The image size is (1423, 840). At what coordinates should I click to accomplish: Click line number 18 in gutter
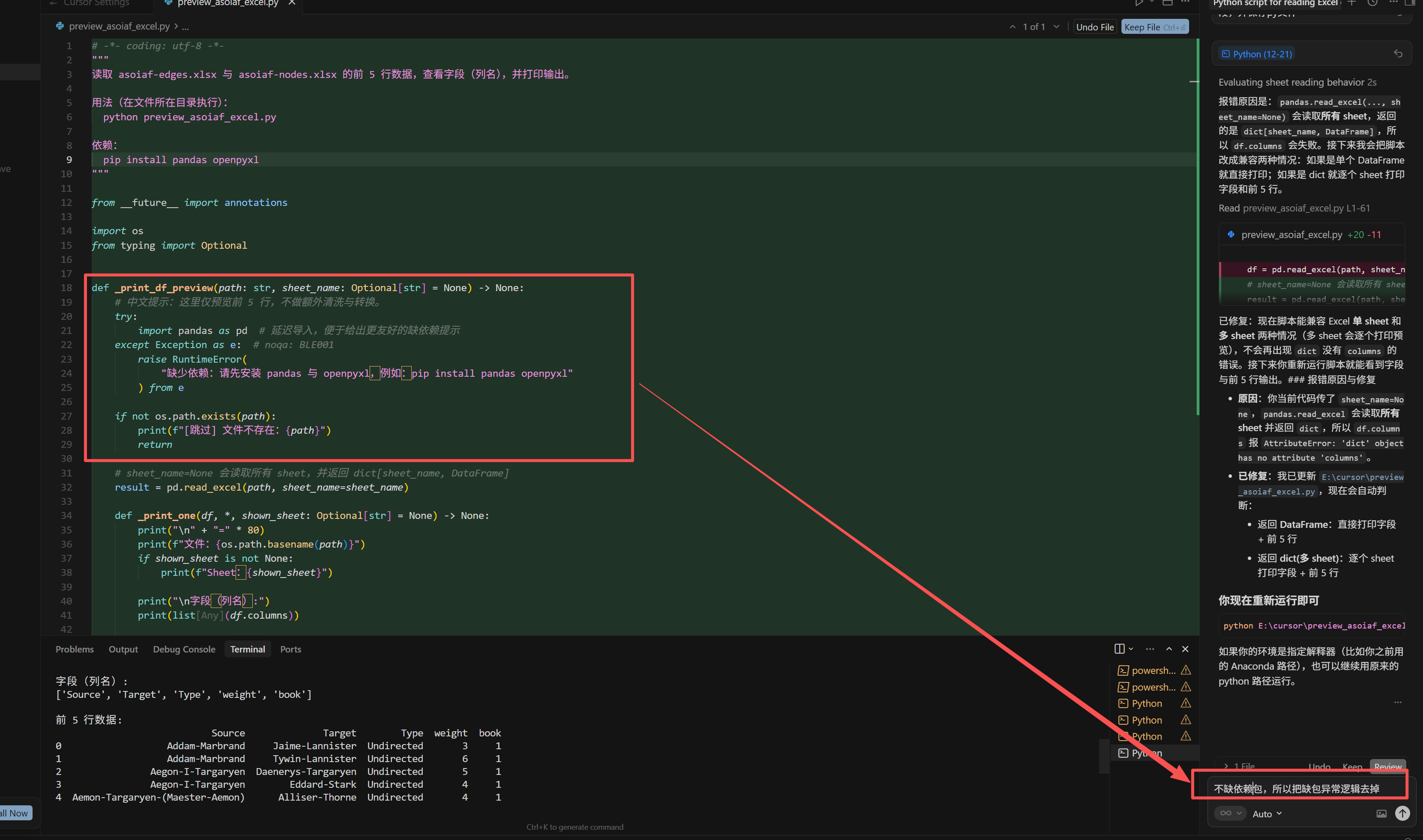point(66,288)
